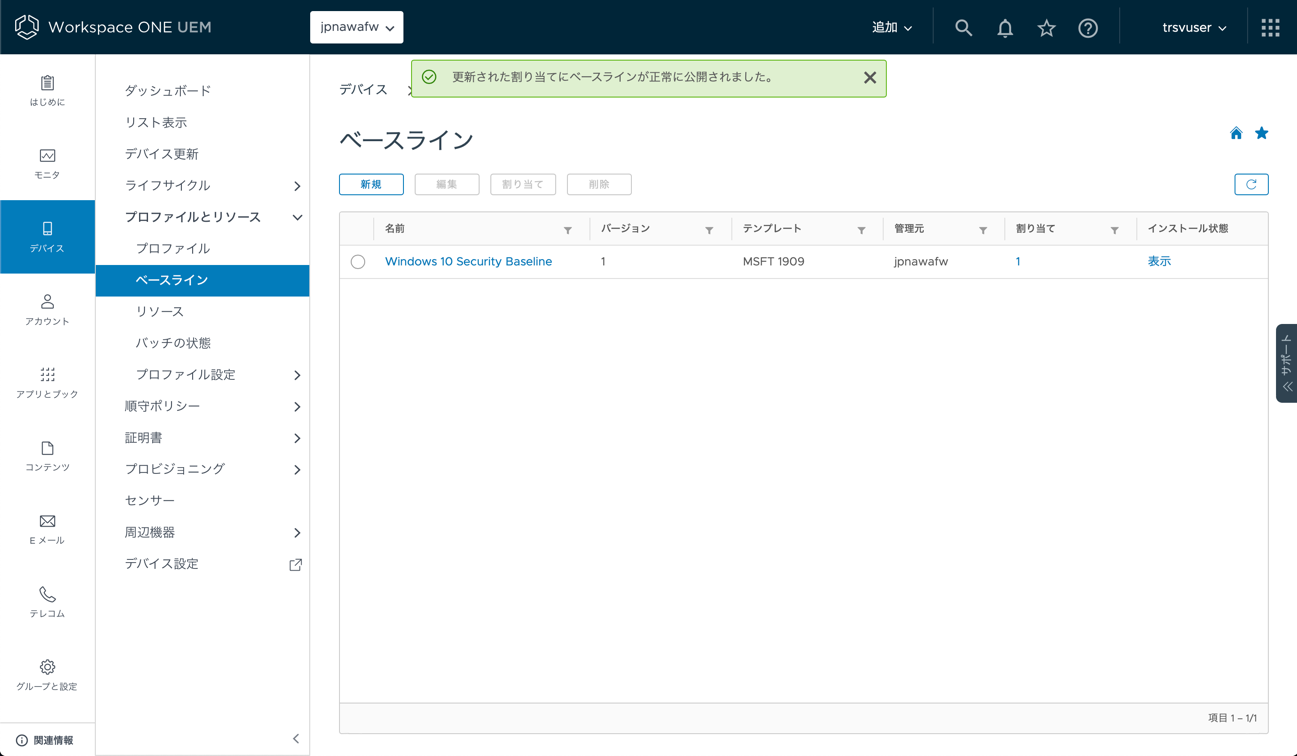Collapse the プロファイルとリソース section
The width and height of the screenshot is (1297, 756).
tap(297, 217)
